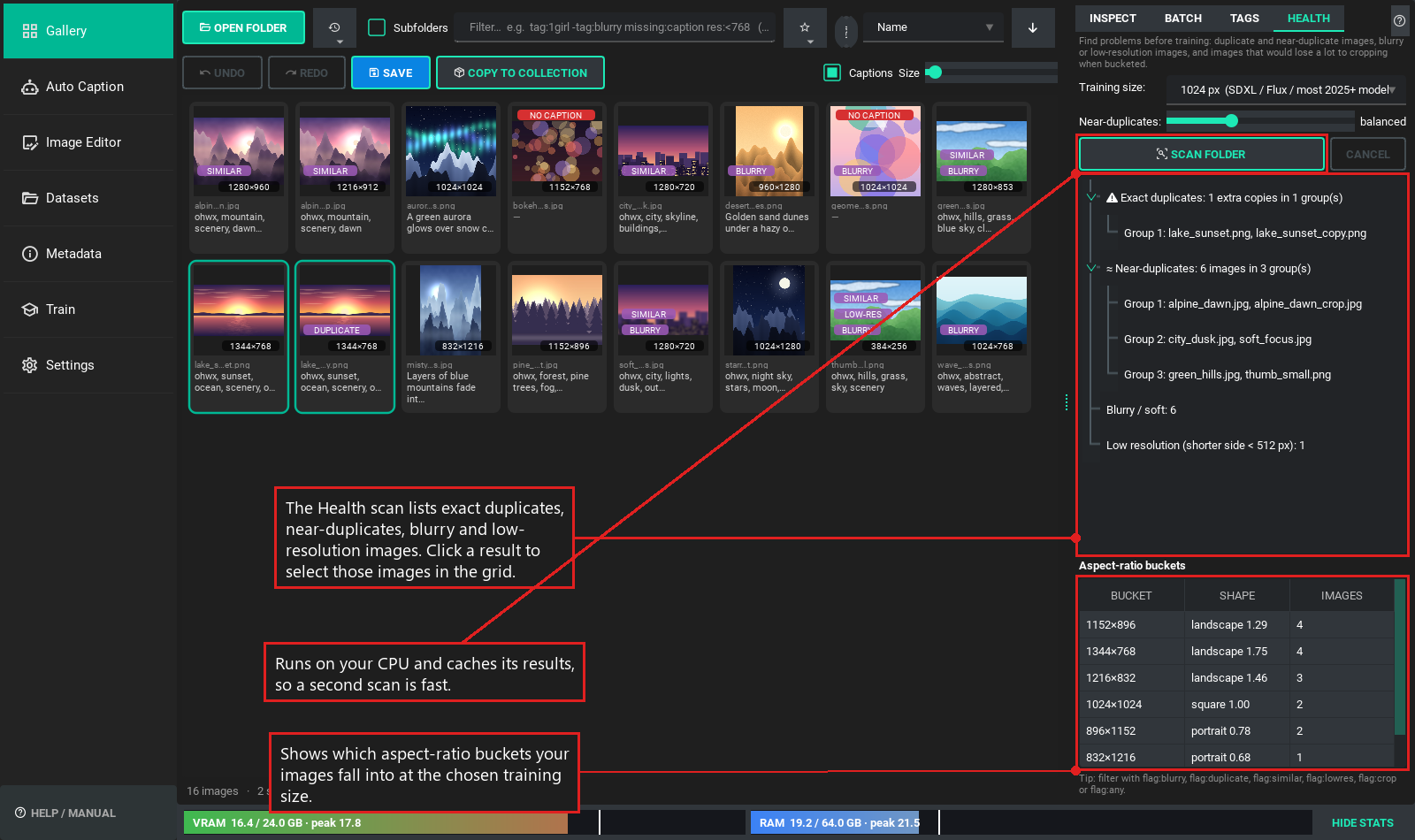
Task: Click the favorites star filter button
Action: point(805,27)
